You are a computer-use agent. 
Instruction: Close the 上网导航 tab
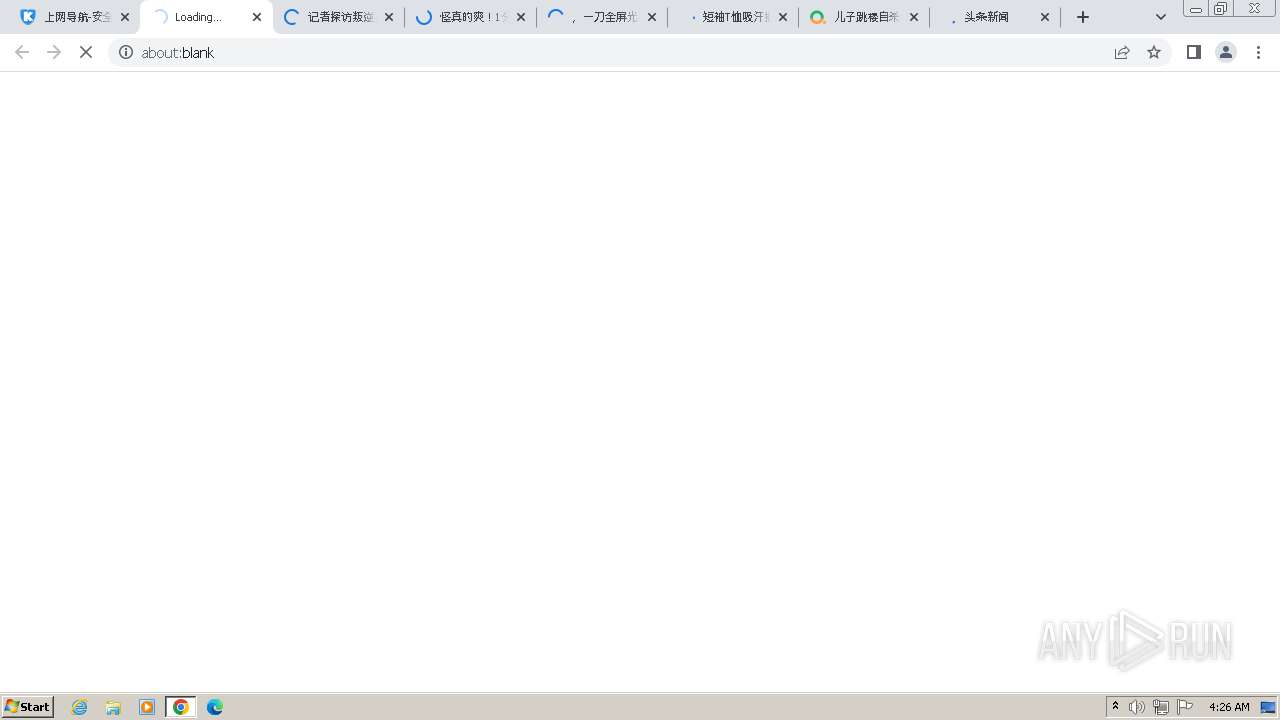[125, 17]
